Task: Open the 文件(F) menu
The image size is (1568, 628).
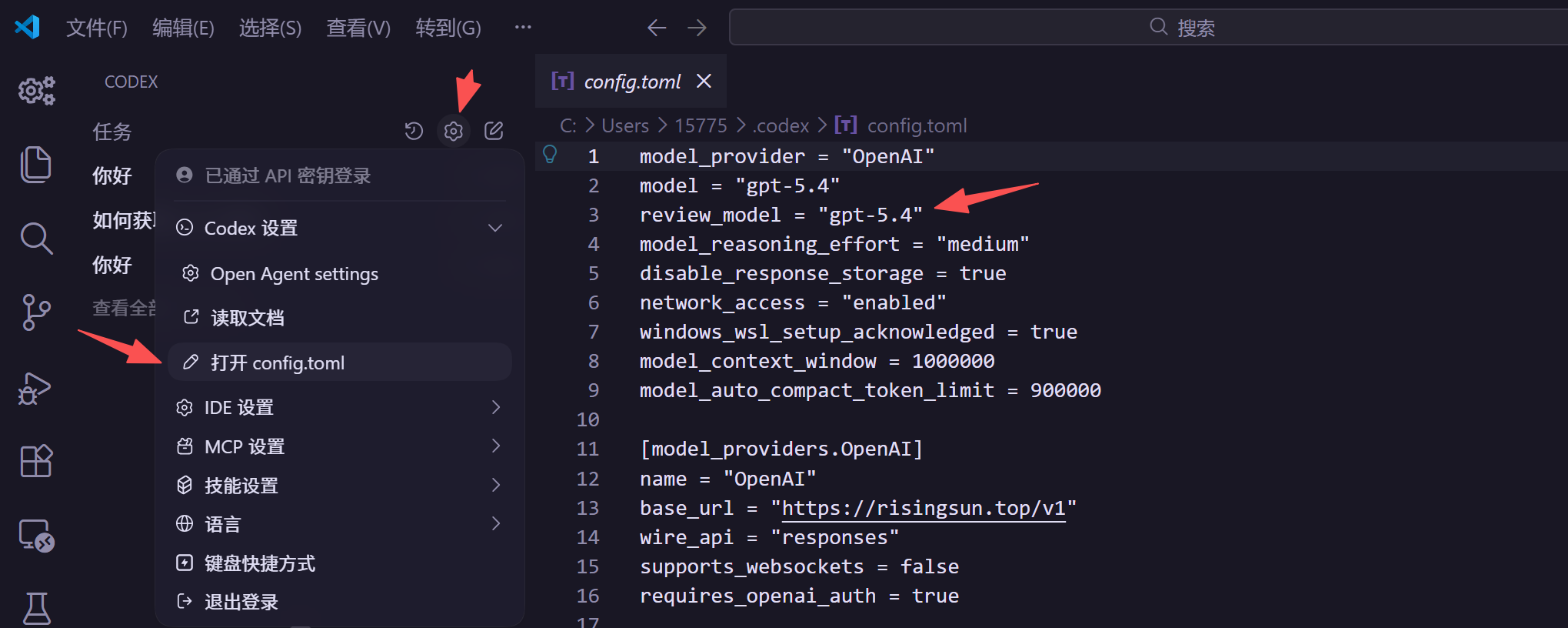Action: pos(96,28)
